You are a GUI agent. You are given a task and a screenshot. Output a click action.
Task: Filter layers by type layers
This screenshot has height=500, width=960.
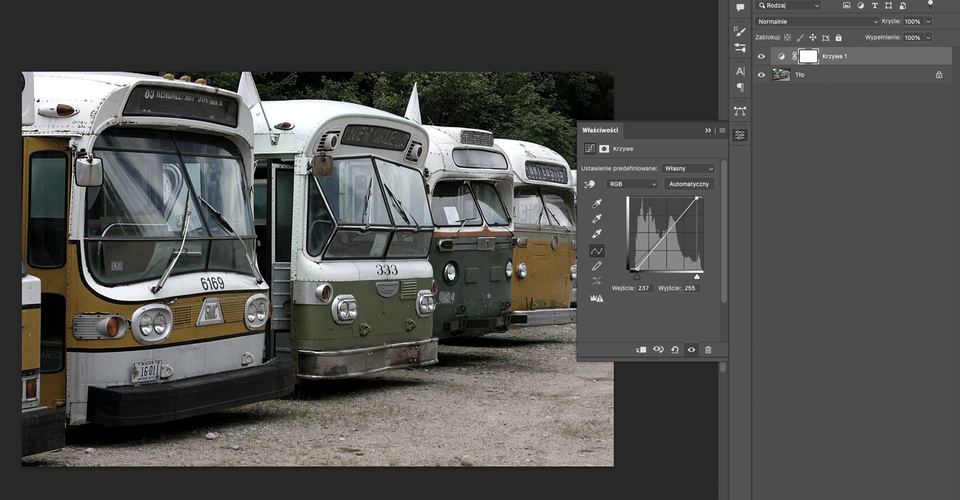[x=874, y=6]
